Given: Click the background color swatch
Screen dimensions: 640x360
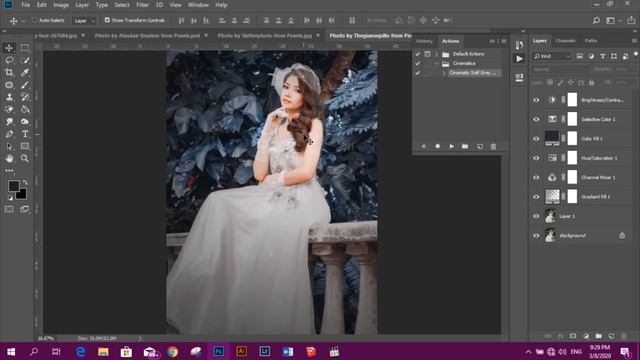Looking at the screenshot, I should click(21, 193).
